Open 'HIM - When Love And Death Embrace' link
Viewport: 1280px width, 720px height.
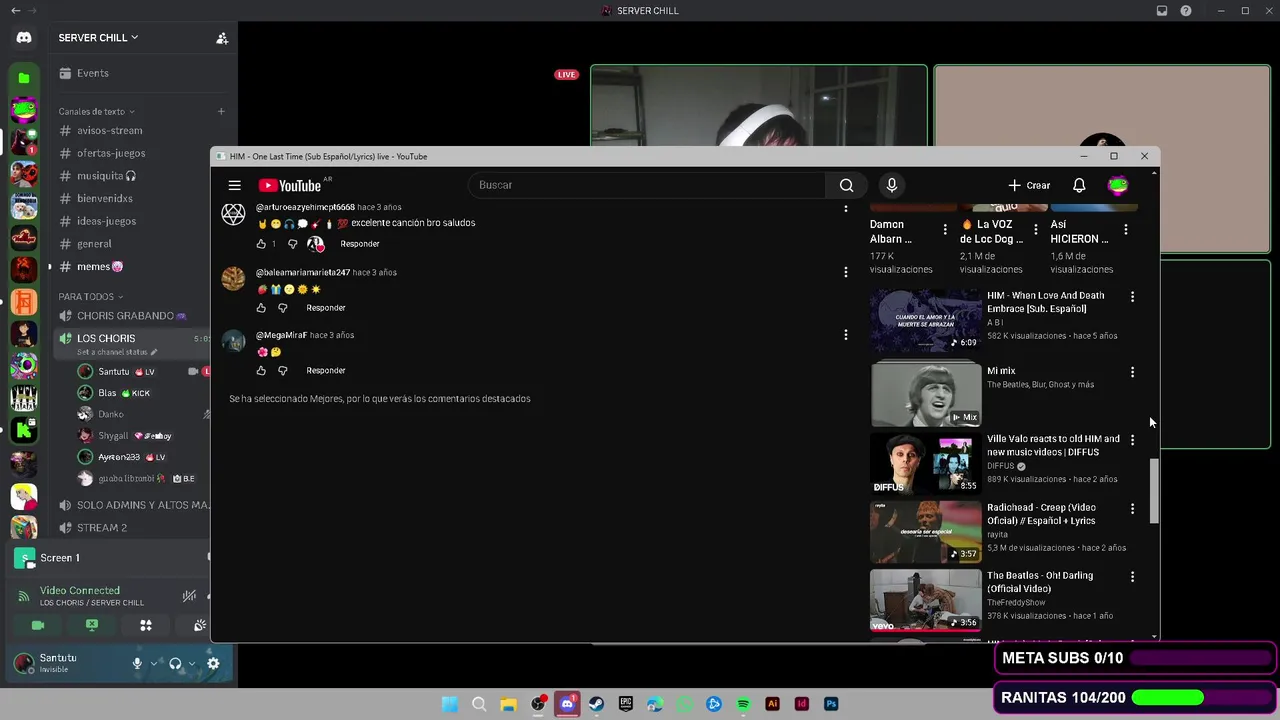(1045, 302)
